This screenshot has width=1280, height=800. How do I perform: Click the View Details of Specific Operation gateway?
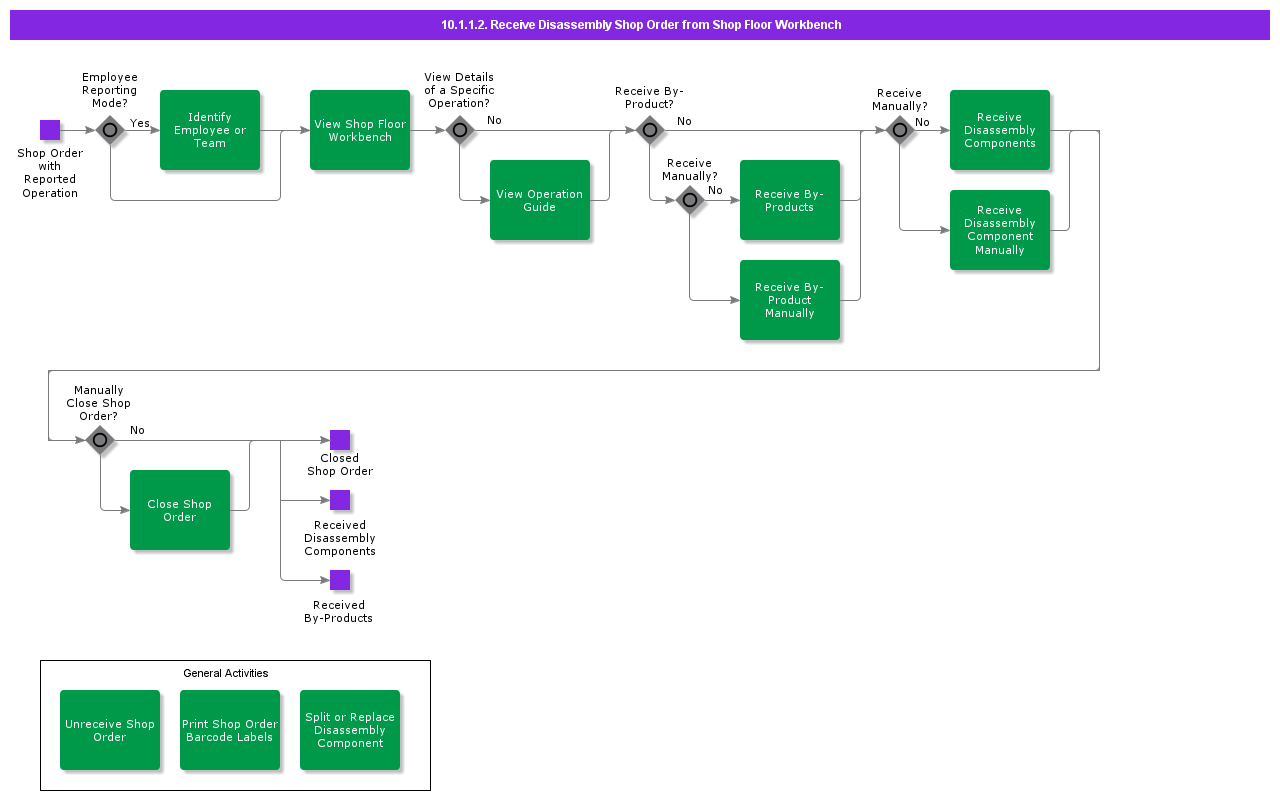pos(460,130)
